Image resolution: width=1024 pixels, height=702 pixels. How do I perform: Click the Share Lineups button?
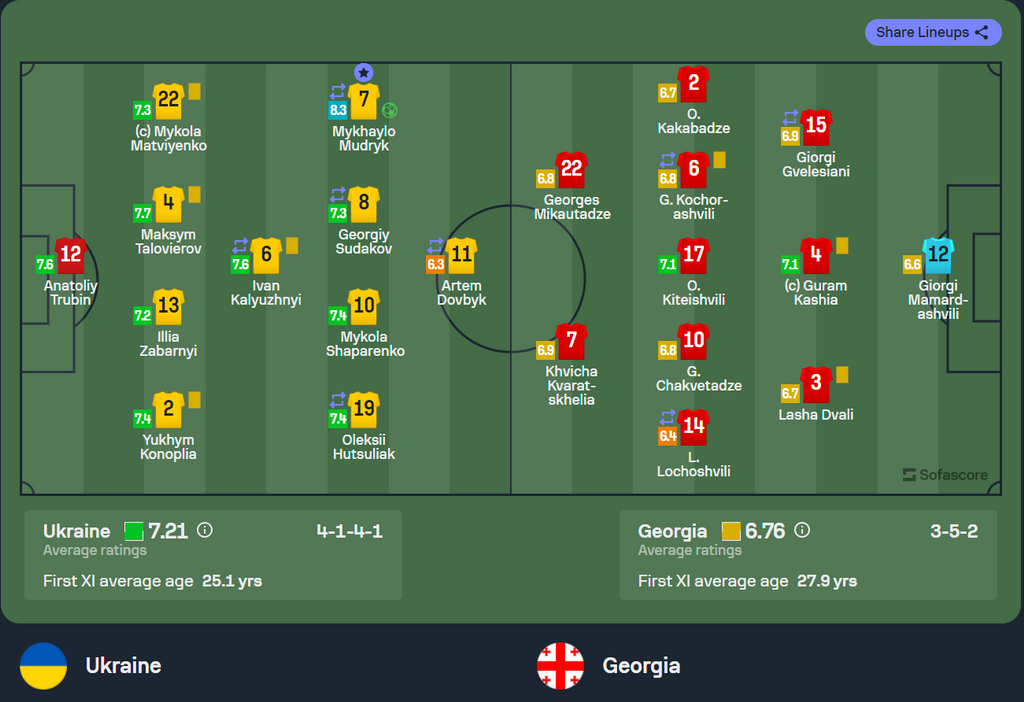tap(933, 33)
